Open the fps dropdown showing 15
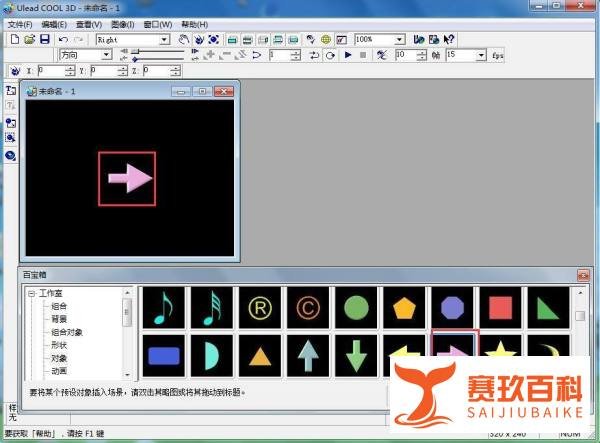Image resolution: width=600 pixels, height=443 pixels. [x=481, y=55]
